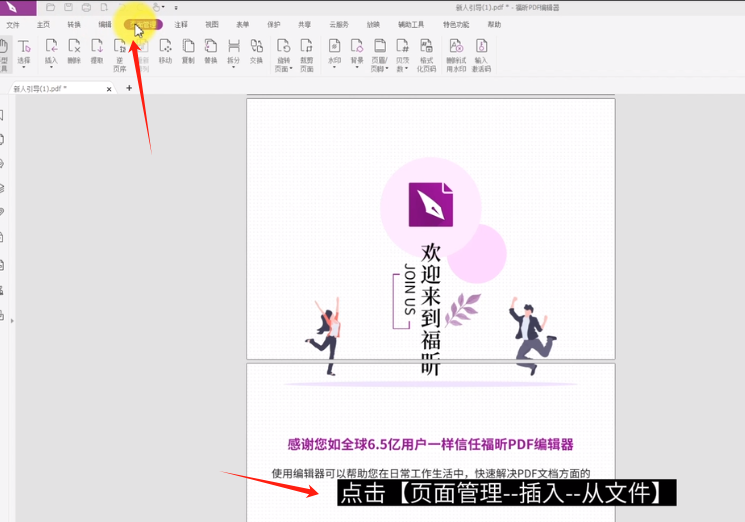Image resolution: width=745 pixels, height=522 pixels.
Task: Switch to the 特色功能 featured functions tab
Action: coord(456,25)
